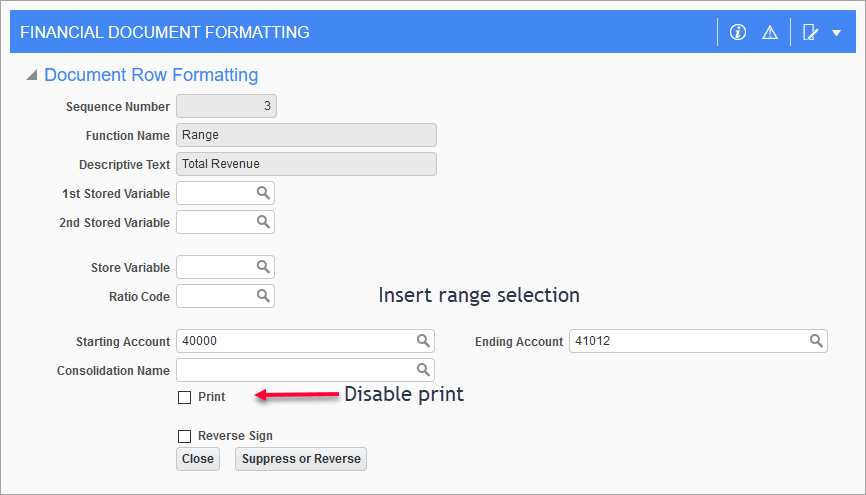
Task: Click into Ending Account field 41012
Action: (x=698, y=341)
